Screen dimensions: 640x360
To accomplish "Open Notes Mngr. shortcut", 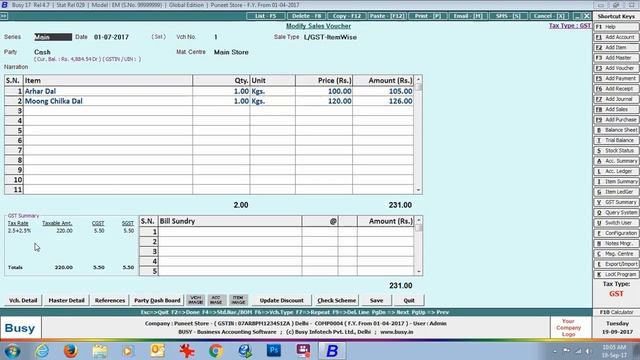I will 616,243.
